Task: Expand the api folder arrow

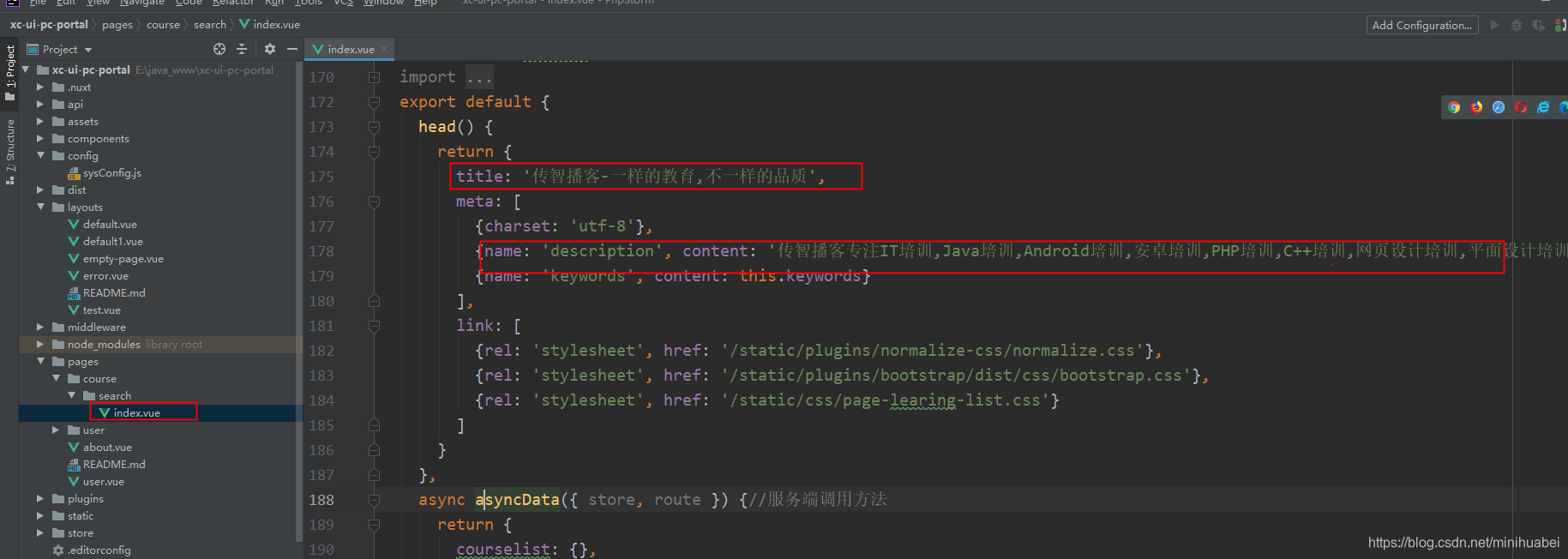Action: 40,104
